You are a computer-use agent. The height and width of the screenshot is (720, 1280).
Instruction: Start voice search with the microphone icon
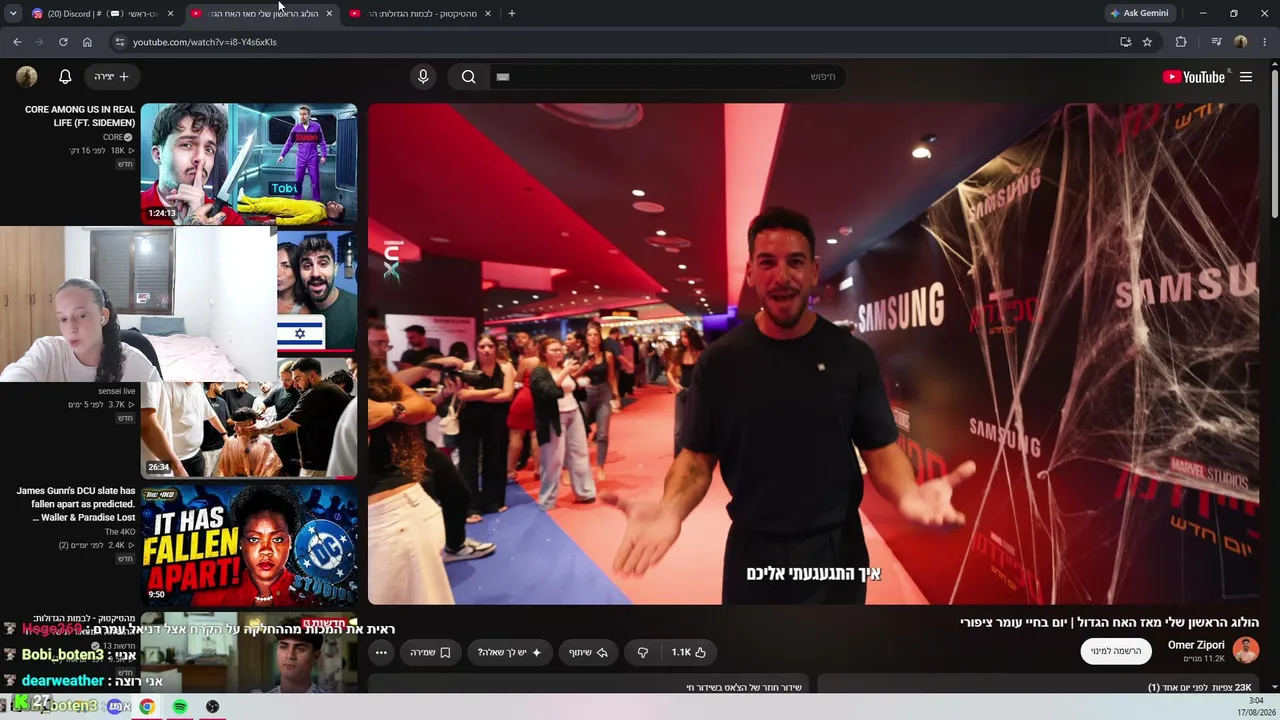(423, 76)
